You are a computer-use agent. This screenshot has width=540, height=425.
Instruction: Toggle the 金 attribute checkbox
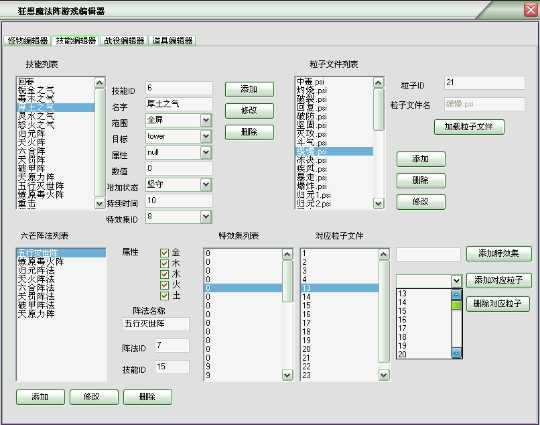pos(164,253)
